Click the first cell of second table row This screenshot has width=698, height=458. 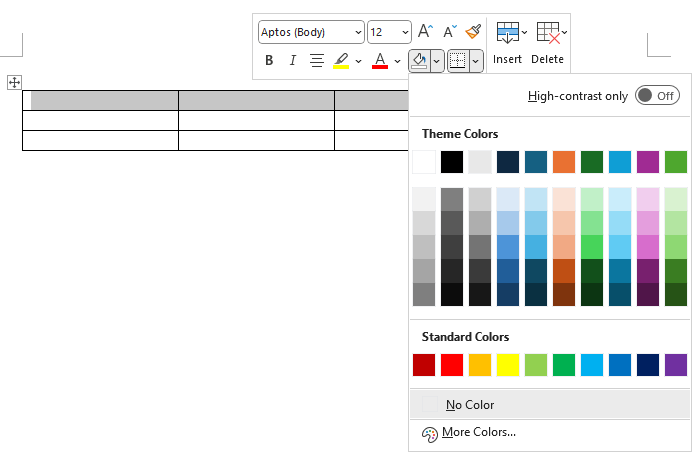[101, 121]
